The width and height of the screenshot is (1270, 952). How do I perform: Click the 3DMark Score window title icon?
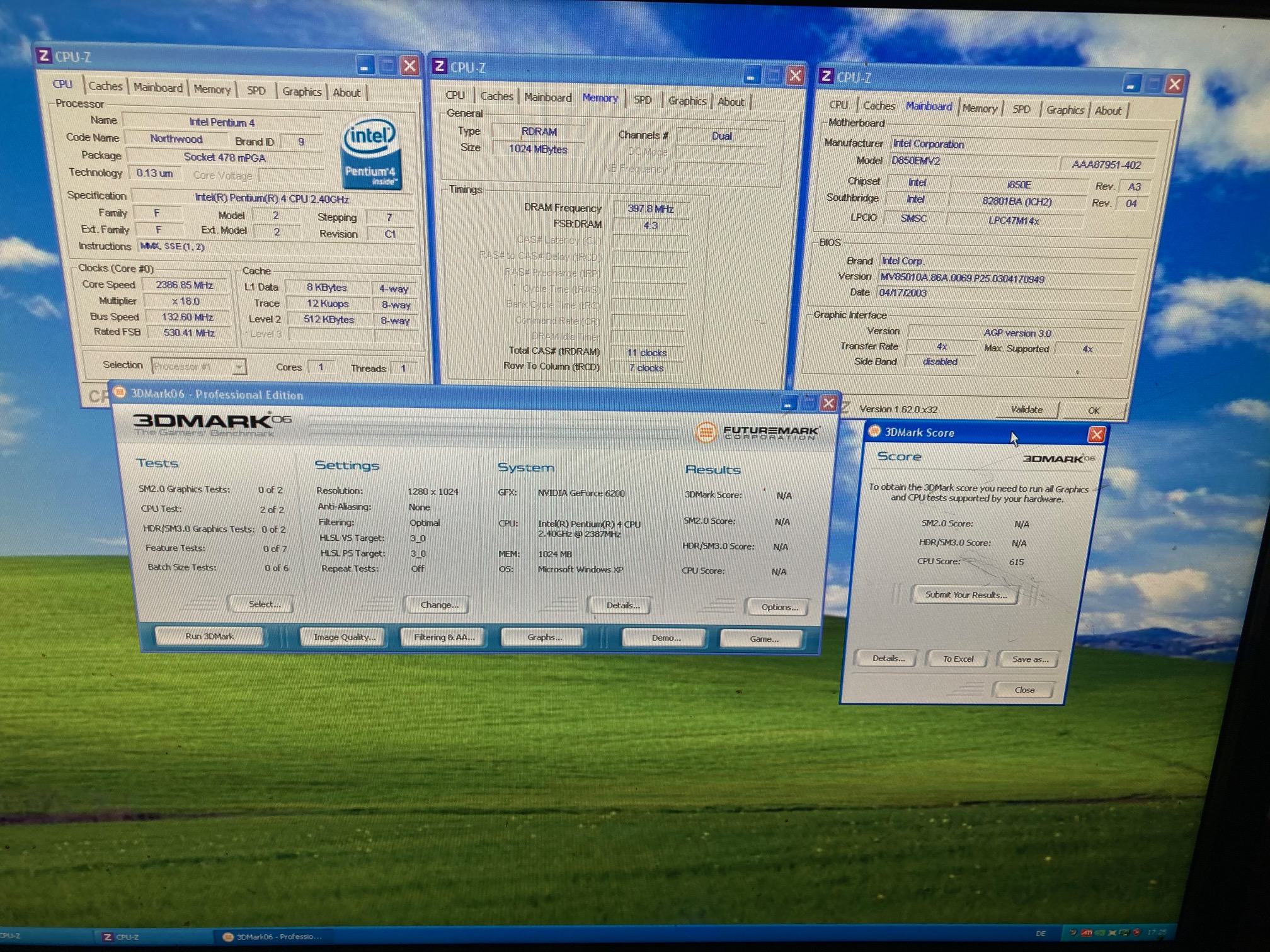point(874,431)
